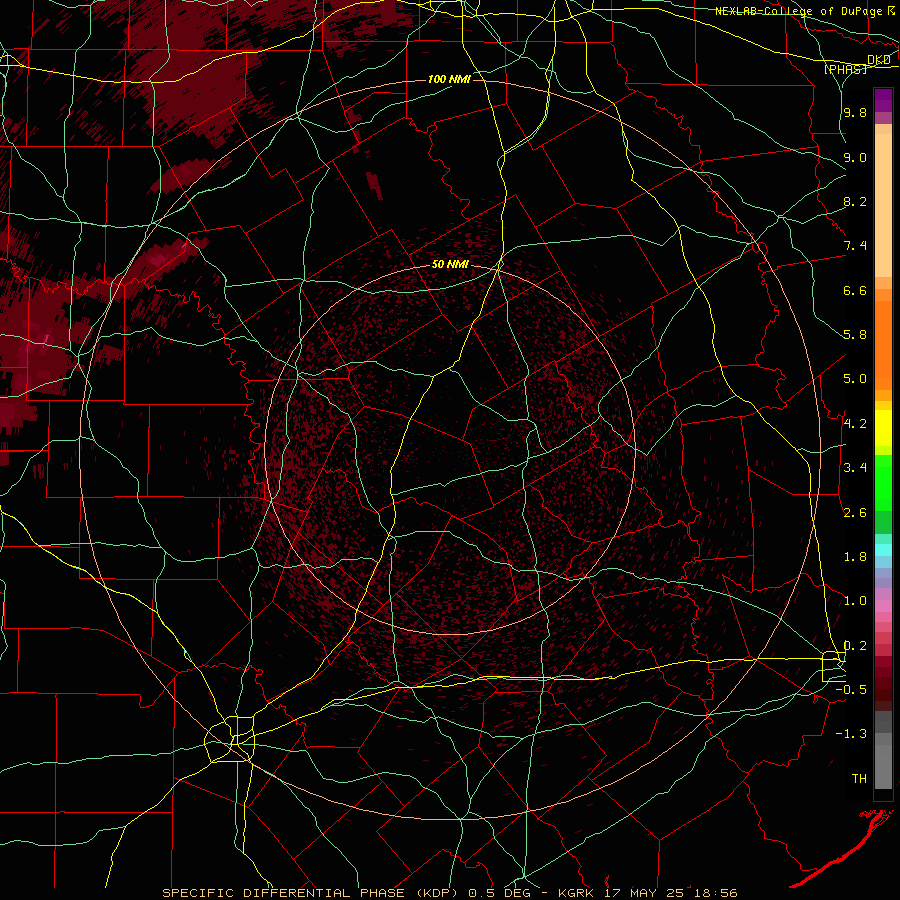Image resolution: width=900 pixels, height=900 pixels.
Task: Pick the pink segment of color bar
Action: coord(883,606)
